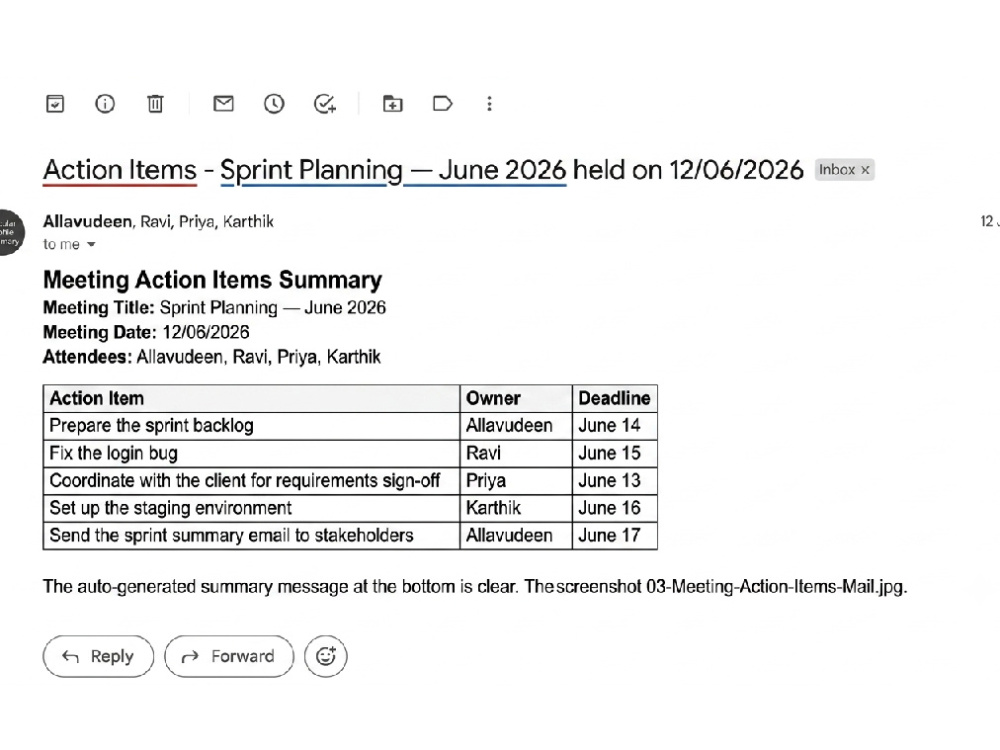Click the 'Deadline' column header
The width and height of the screenshot is (1000, 750).
pyautogui.click(x=615, y=399)
